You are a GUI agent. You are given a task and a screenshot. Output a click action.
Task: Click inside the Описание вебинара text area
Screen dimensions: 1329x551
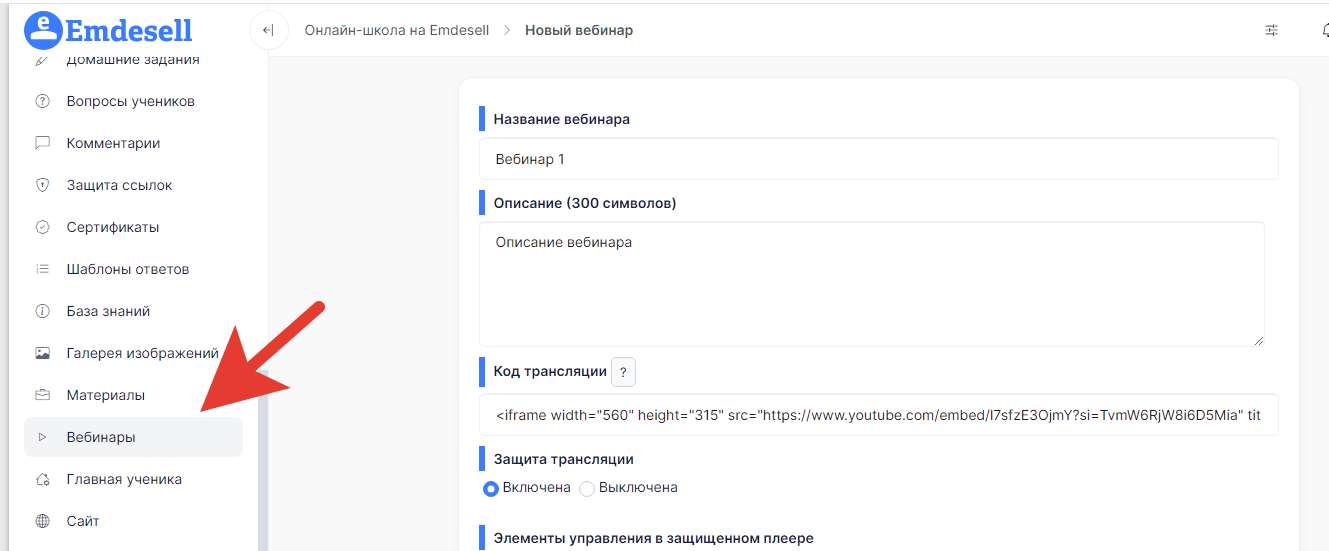pyautogui.click(x=870, y=285)
